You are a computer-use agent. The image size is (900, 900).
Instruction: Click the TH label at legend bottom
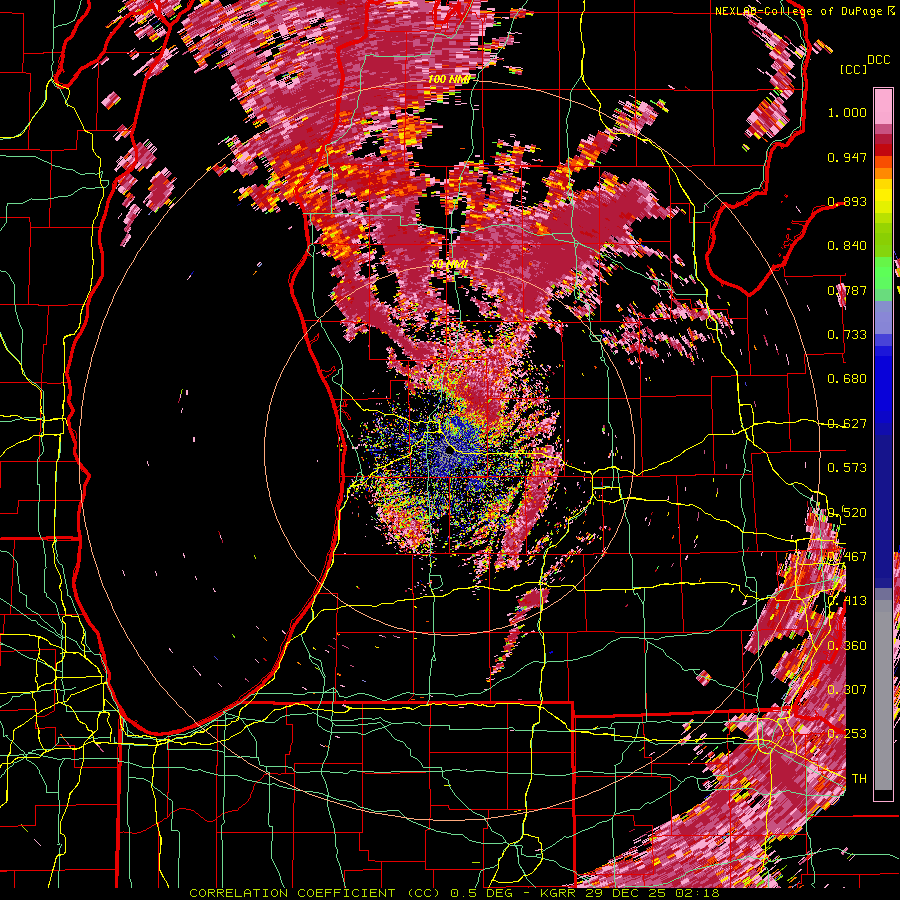point(859,779)
